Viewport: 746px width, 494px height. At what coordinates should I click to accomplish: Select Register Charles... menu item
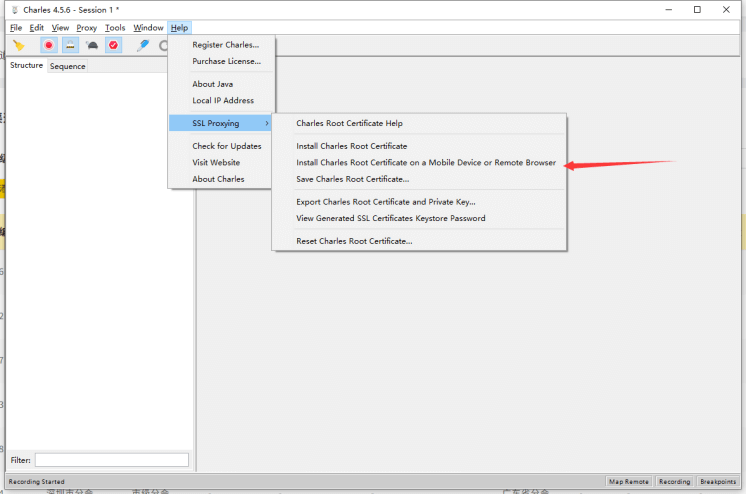[226, 45]
